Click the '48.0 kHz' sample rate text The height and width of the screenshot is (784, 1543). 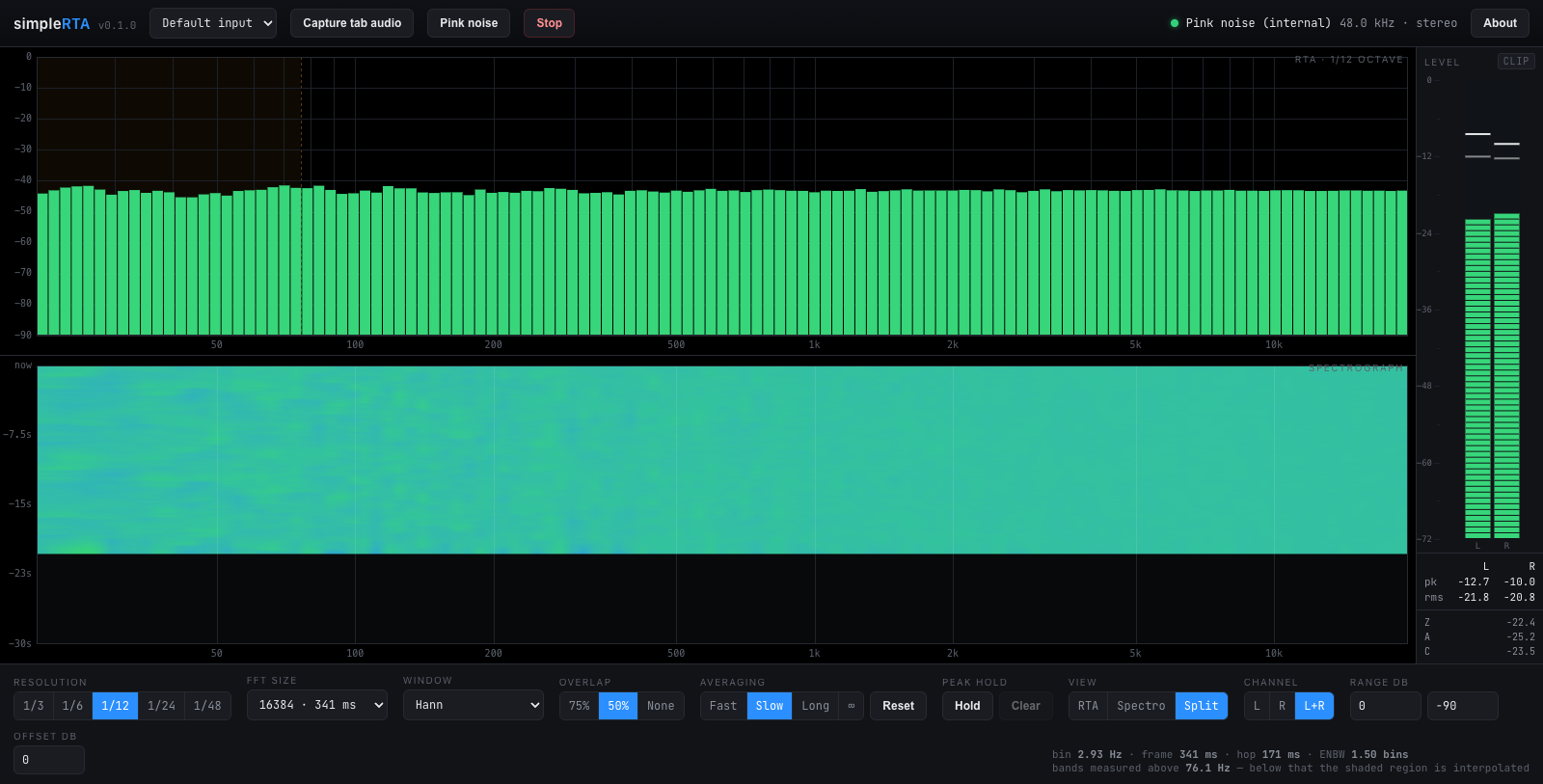tap(1367, 23)
